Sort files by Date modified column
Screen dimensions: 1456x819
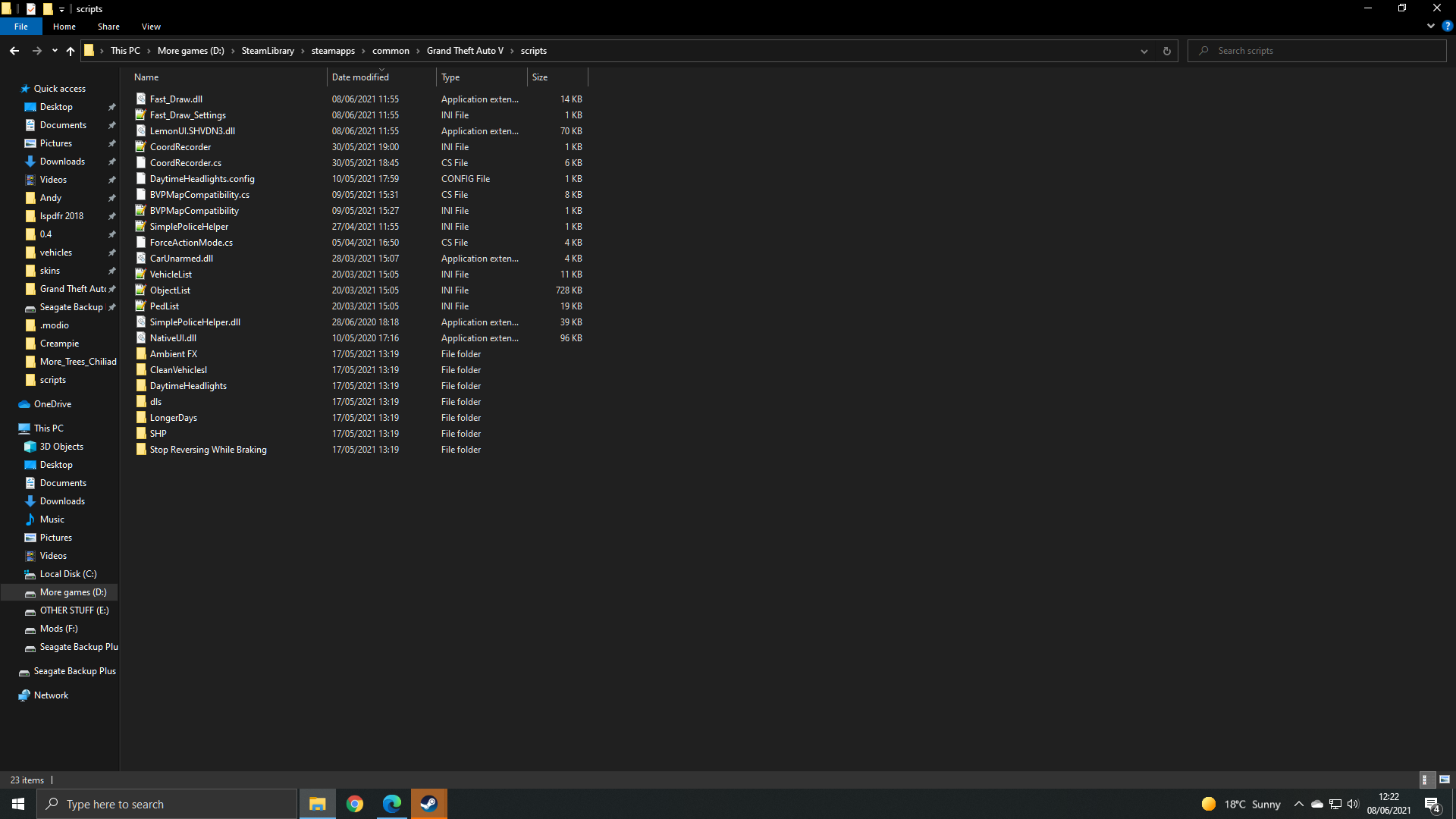point(360,77)
